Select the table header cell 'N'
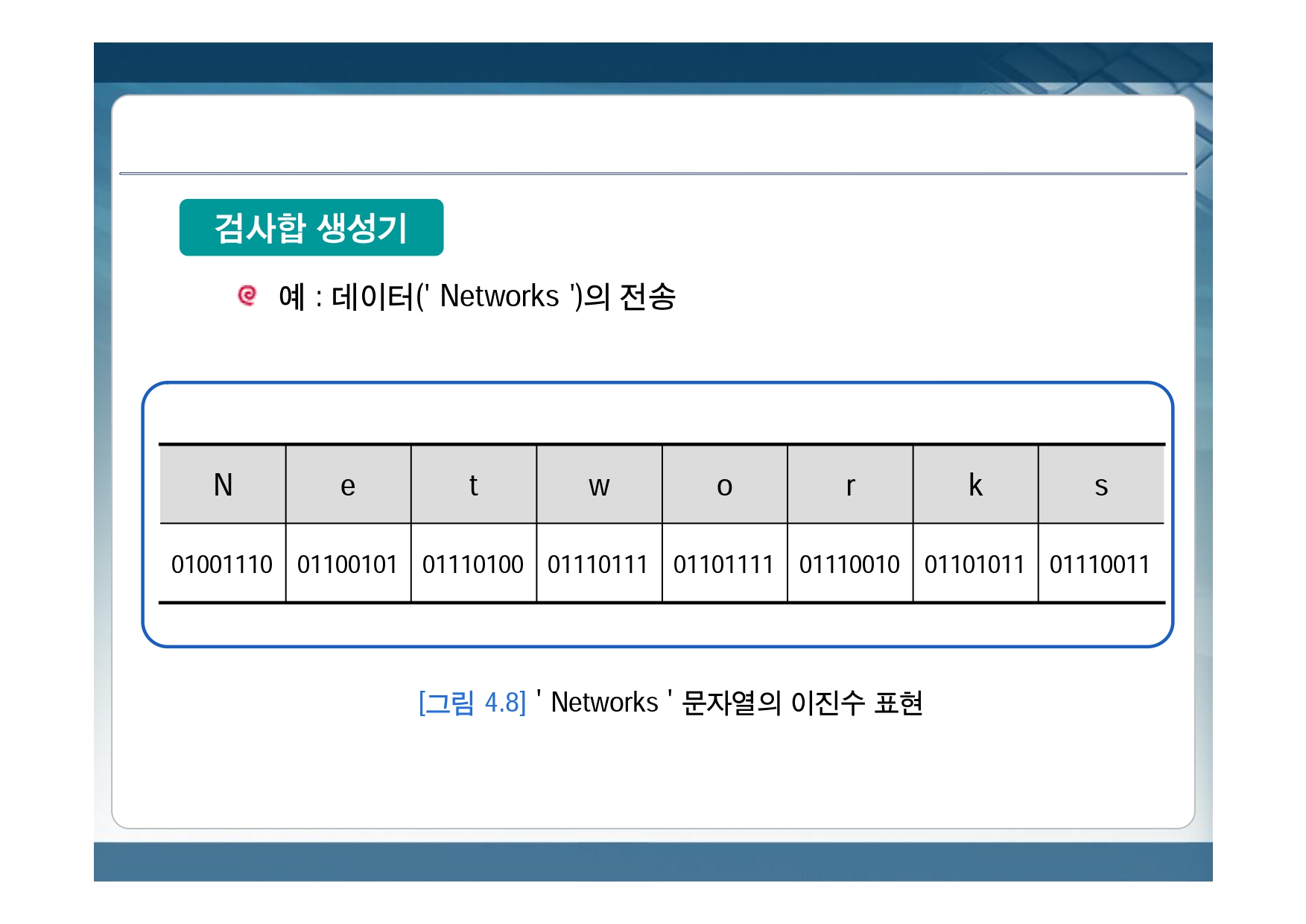 (223, 485)
